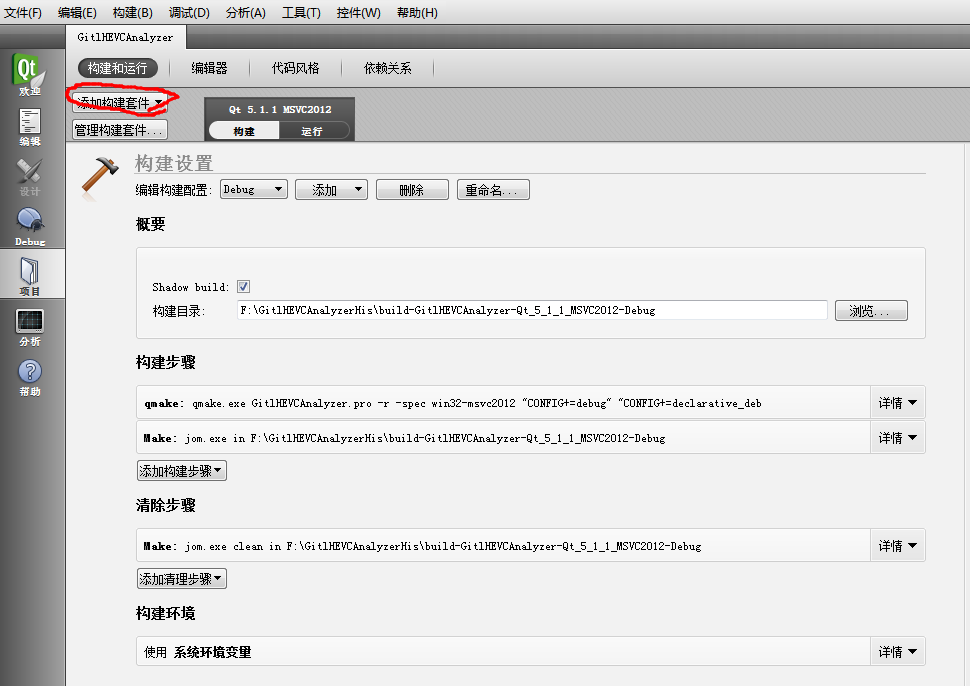Click the 删除 button
Image resolution: width=970 pixels, height=686 pixels.
click(x=412, y=190)
